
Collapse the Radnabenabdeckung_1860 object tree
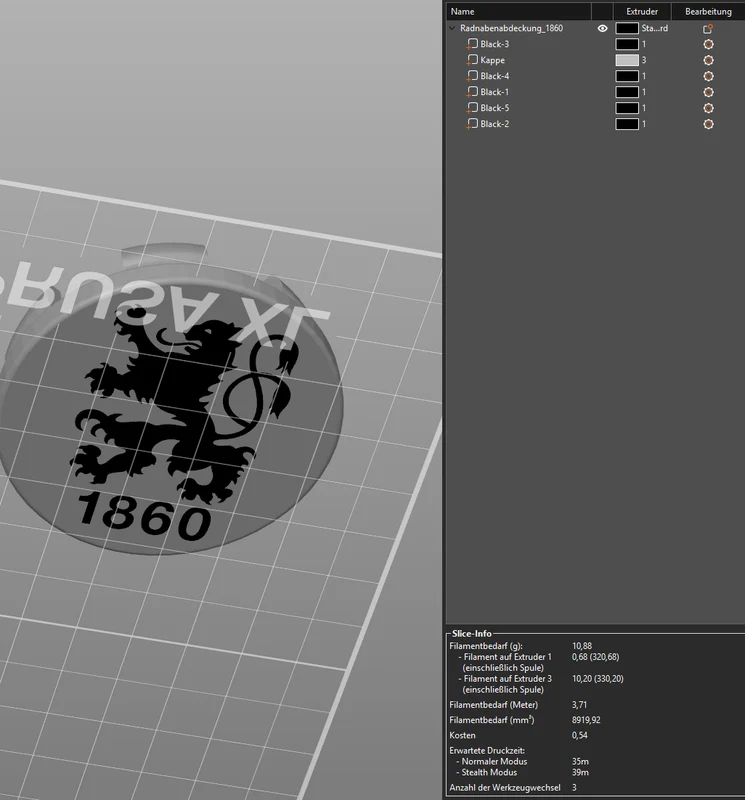pos(452,29)
